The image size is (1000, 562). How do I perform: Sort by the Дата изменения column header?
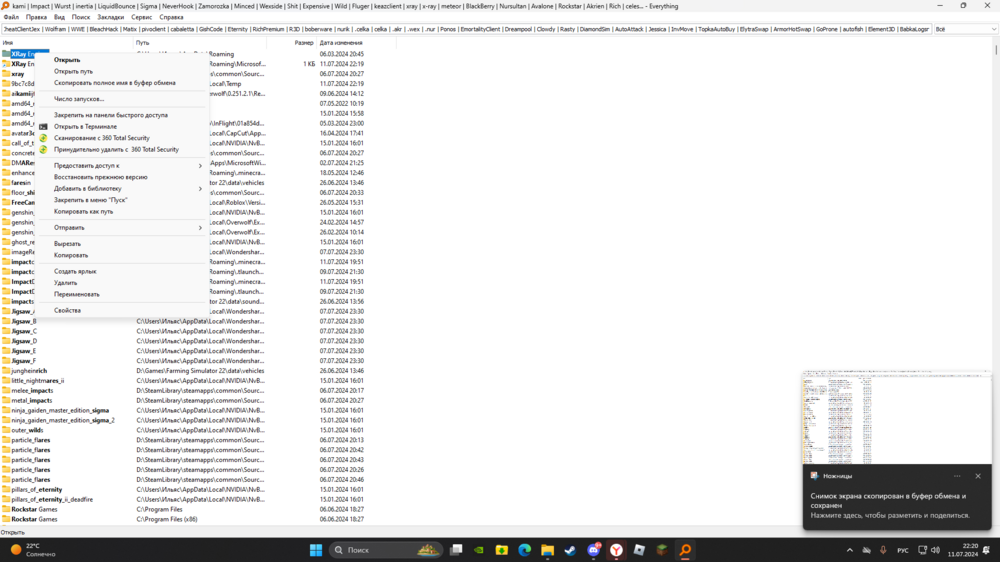[357, 43]
